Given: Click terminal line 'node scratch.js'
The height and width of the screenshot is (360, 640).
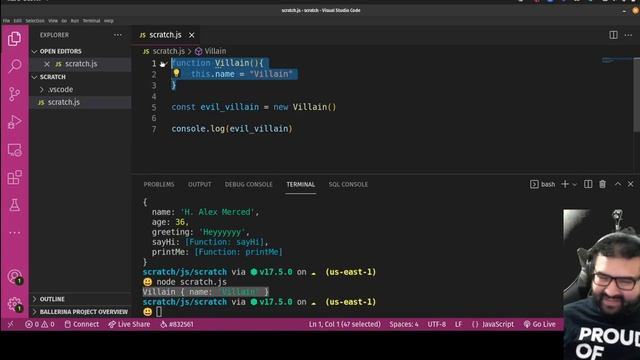Looking at the screenshot, I should 191,282.
